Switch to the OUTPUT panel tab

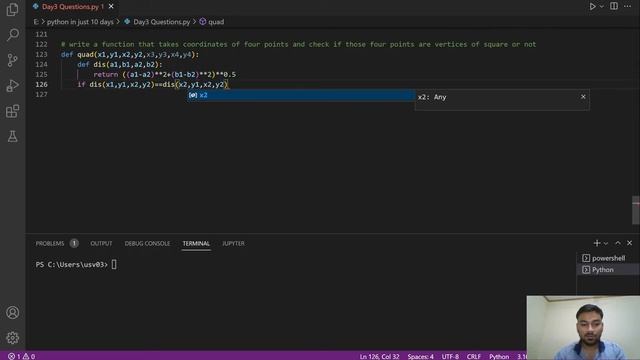[101, 243]
